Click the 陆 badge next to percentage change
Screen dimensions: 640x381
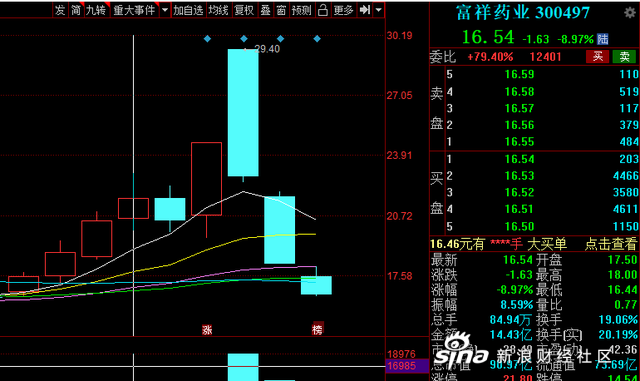click(x=602, y=39)
